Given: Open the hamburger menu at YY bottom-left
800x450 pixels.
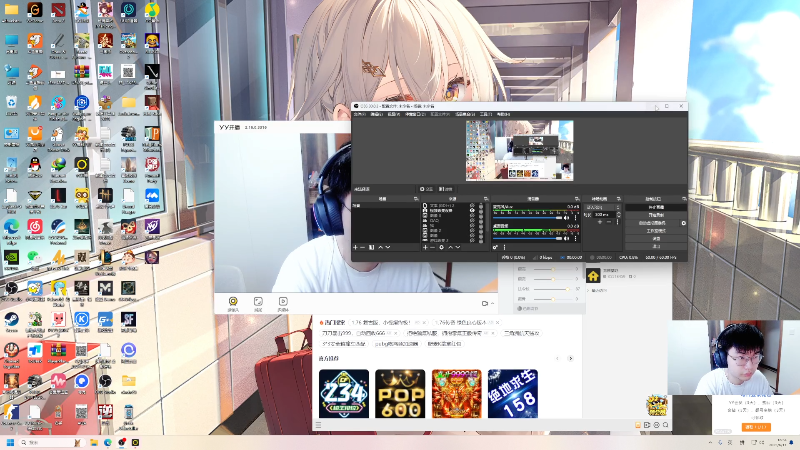Looking at the screenshot, I should (318, 424).
